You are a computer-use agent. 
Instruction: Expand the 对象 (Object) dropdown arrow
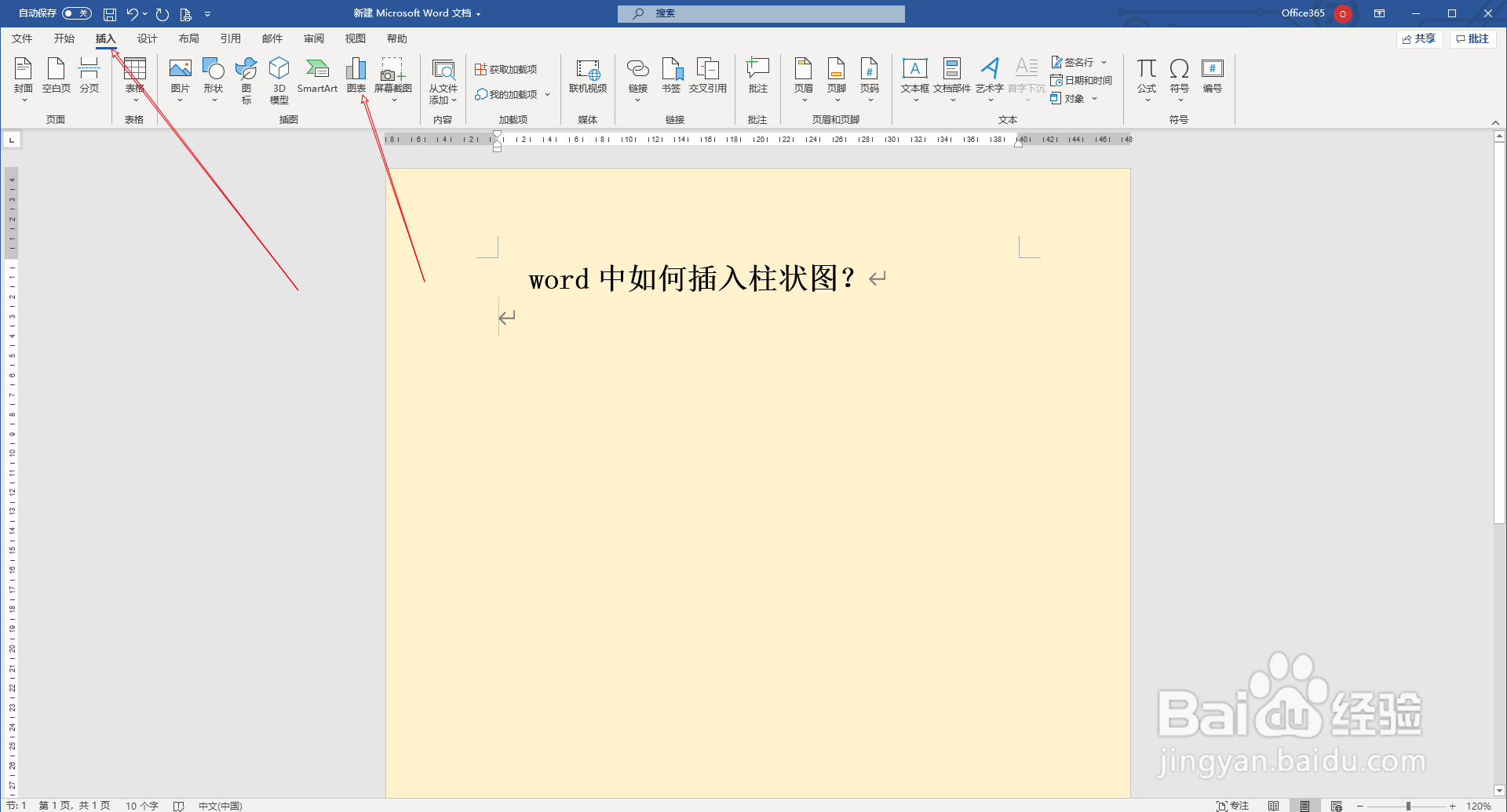pyautogui.click(x=1096, y=98)
